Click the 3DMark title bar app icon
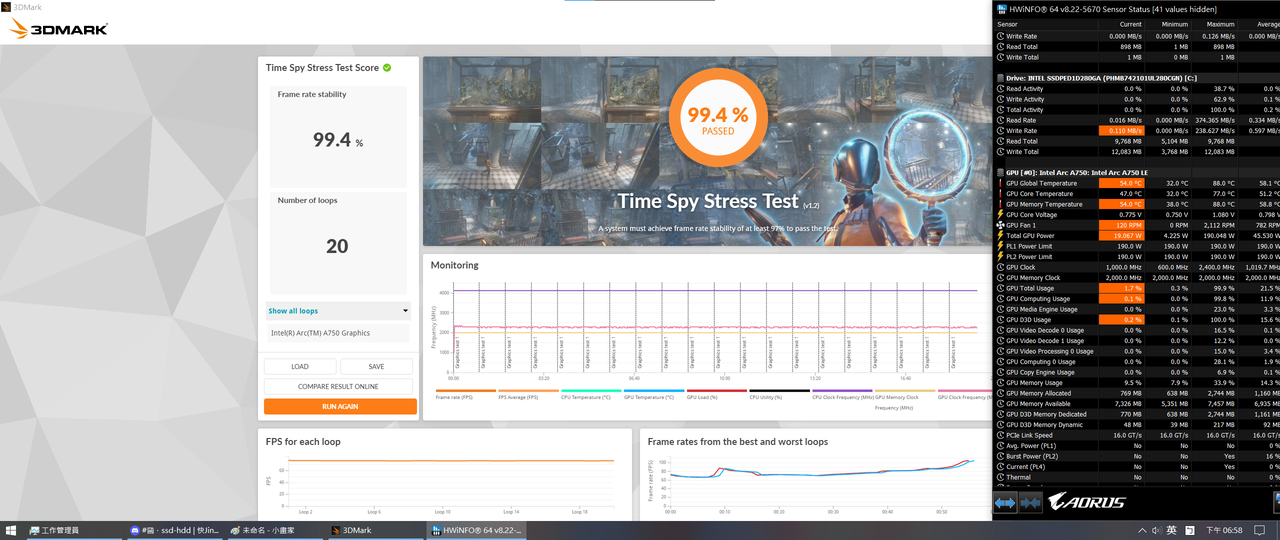The height and width of the screenshot is (540, 1280). [6, 7]
